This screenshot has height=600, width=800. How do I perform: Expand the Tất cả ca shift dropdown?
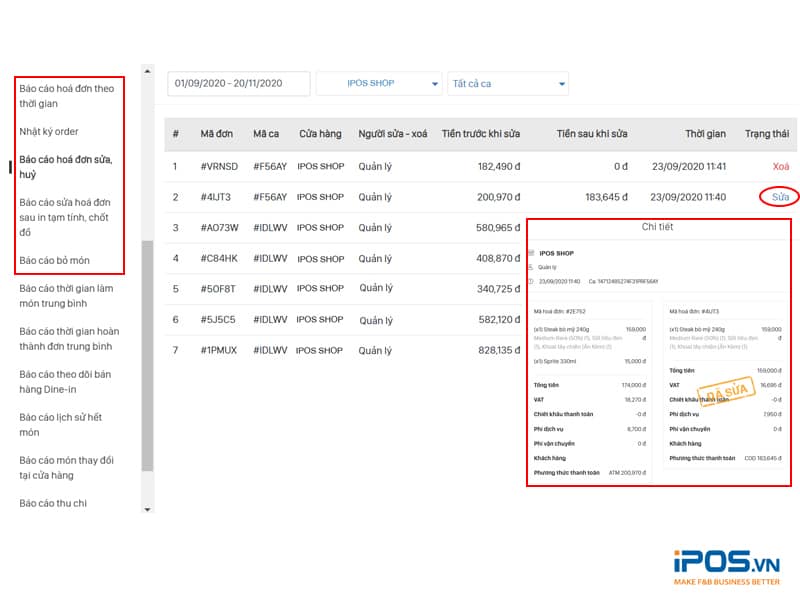pos(508,84)
